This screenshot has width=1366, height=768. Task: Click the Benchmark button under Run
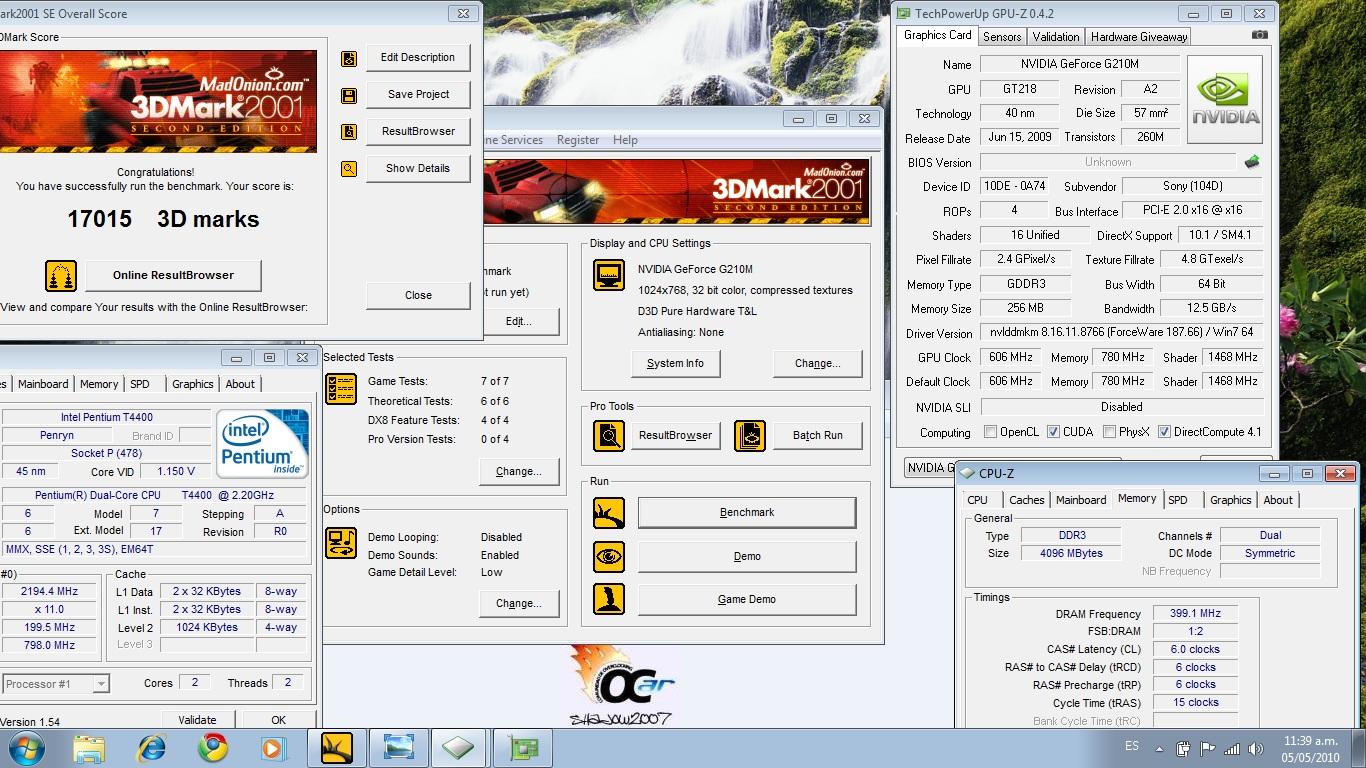point(747,512)
